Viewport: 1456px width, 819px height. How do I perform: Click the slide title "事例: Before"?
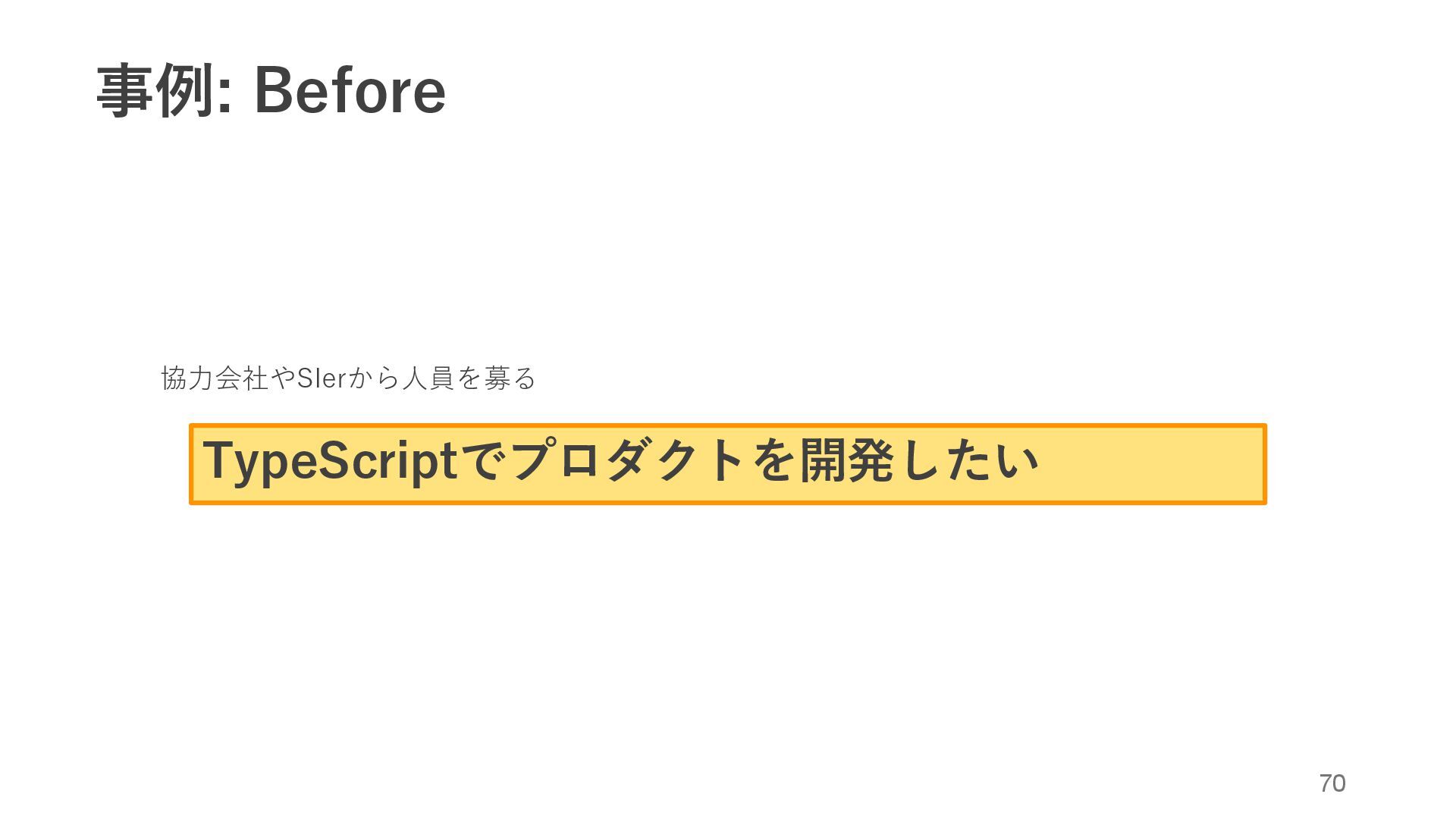coord(271,91)
